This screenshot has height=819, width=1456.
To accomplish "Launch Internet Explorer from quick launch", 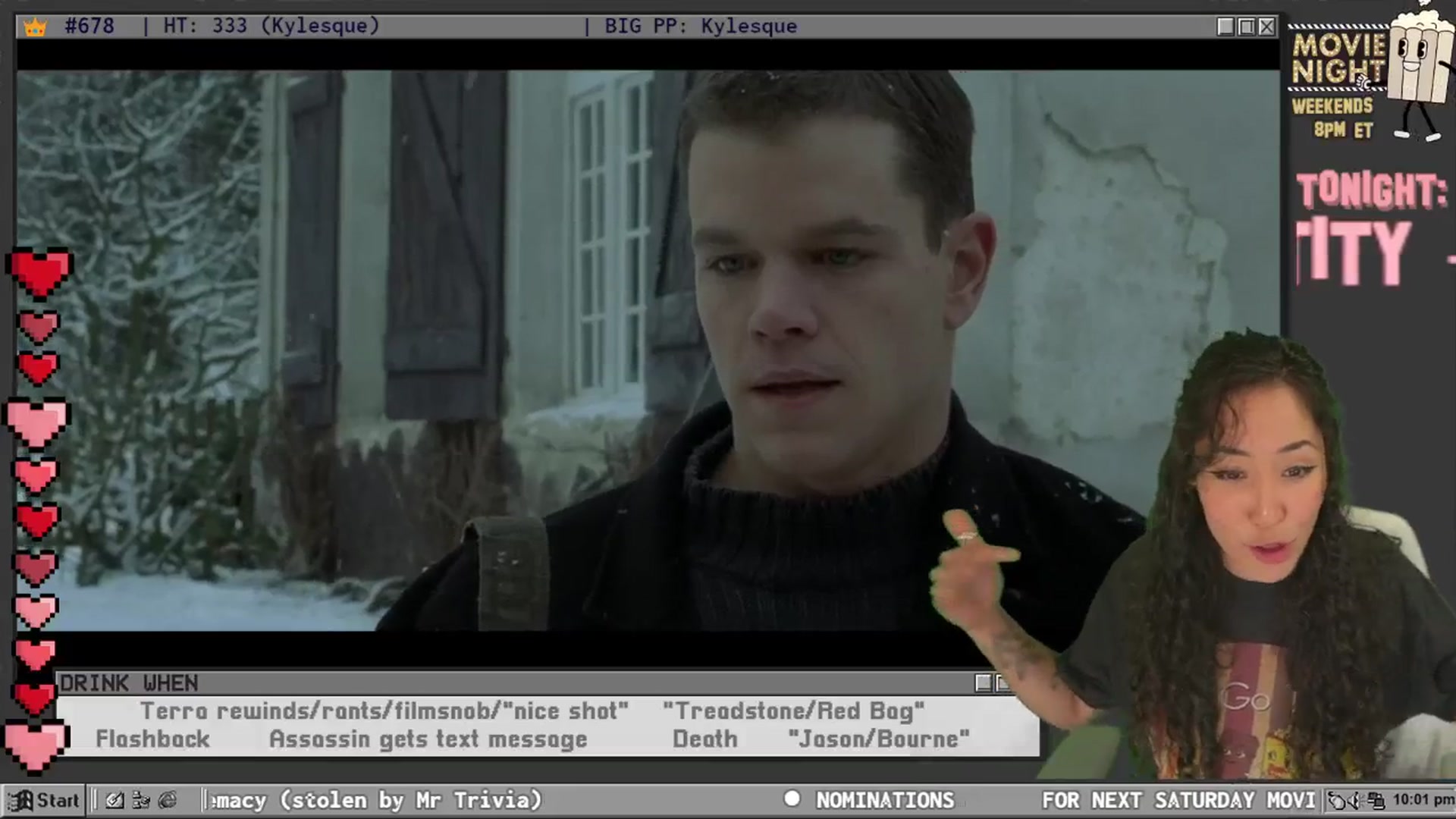I will pyautogui.click(x=168, y=800).
